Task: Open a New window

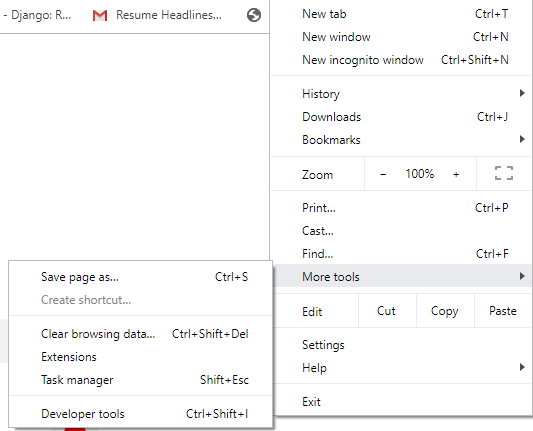Action: click(402, 37)
